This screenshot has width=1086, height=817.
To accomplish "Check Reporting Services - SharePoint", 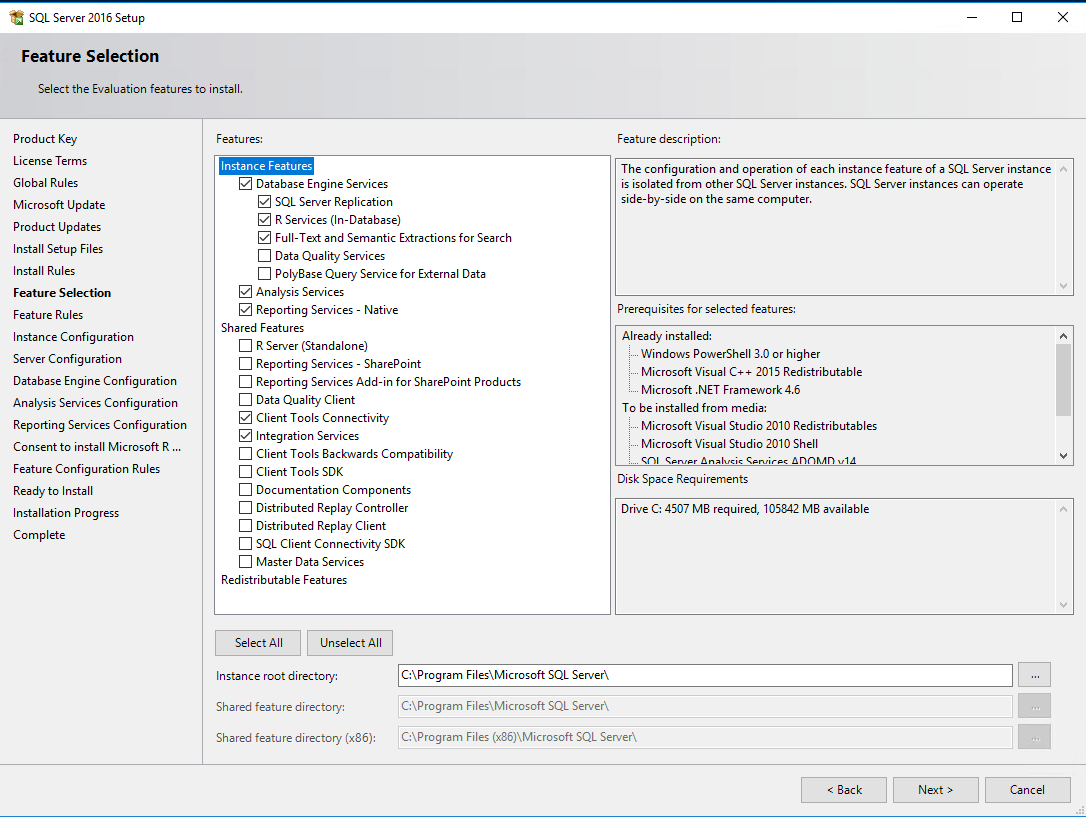I will [245, 364].
